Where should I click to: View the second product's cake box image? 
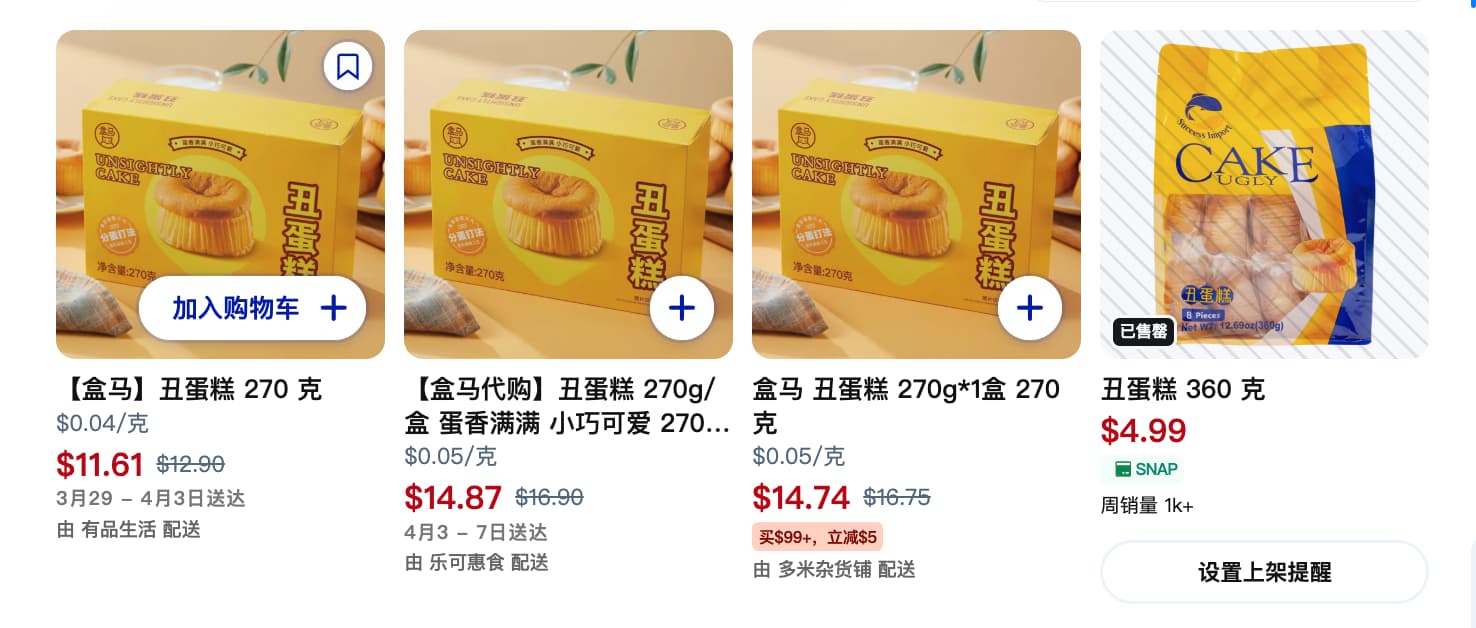point(568,194)
